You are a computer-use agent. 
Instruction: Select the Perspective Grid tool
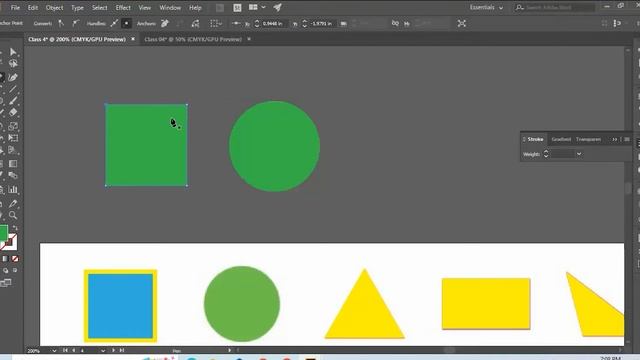pyautogui.click(x=13, y=151)
